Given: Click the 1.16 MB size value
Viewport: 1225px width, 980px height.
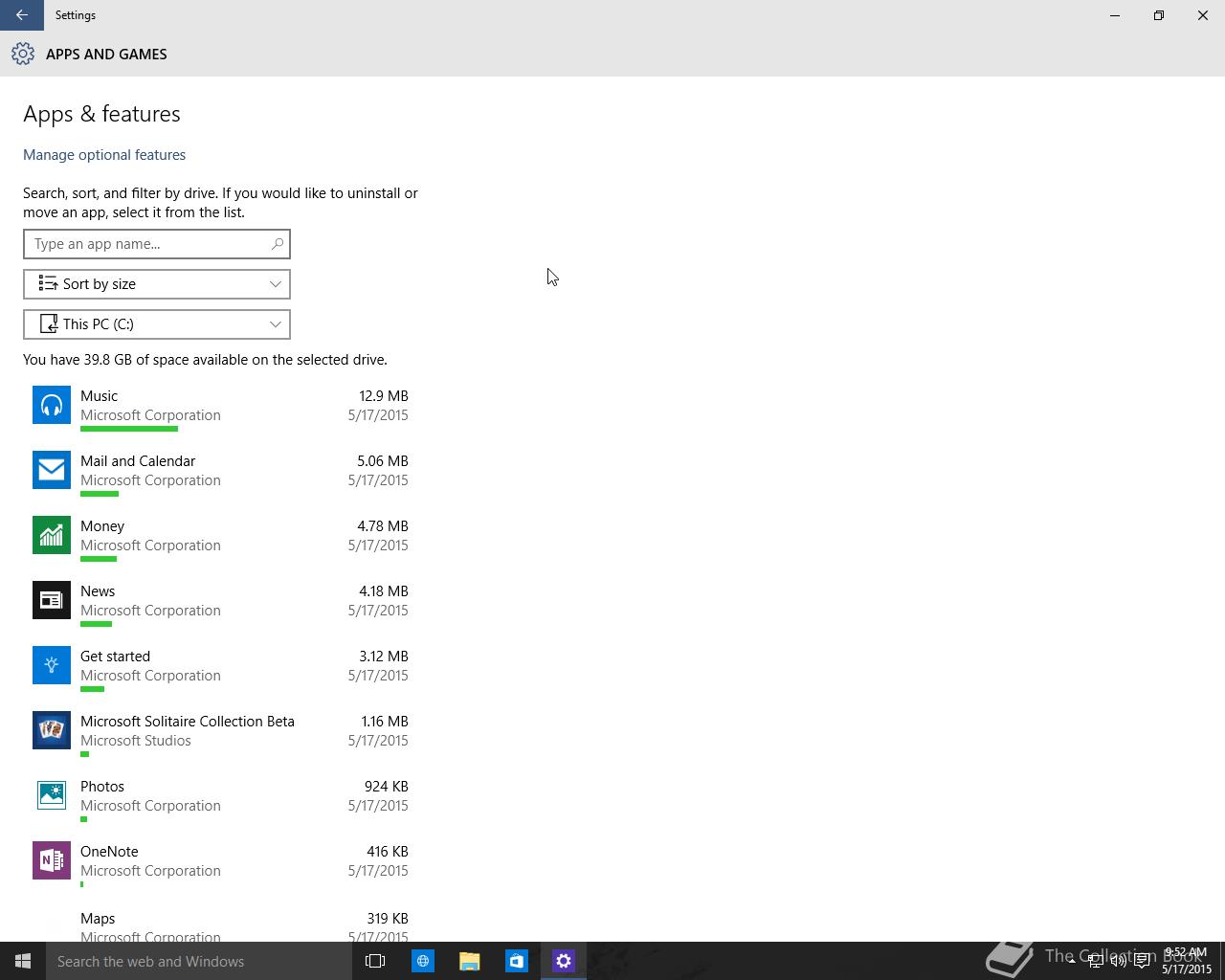Looking at the screenshot, I should (384, 722).
